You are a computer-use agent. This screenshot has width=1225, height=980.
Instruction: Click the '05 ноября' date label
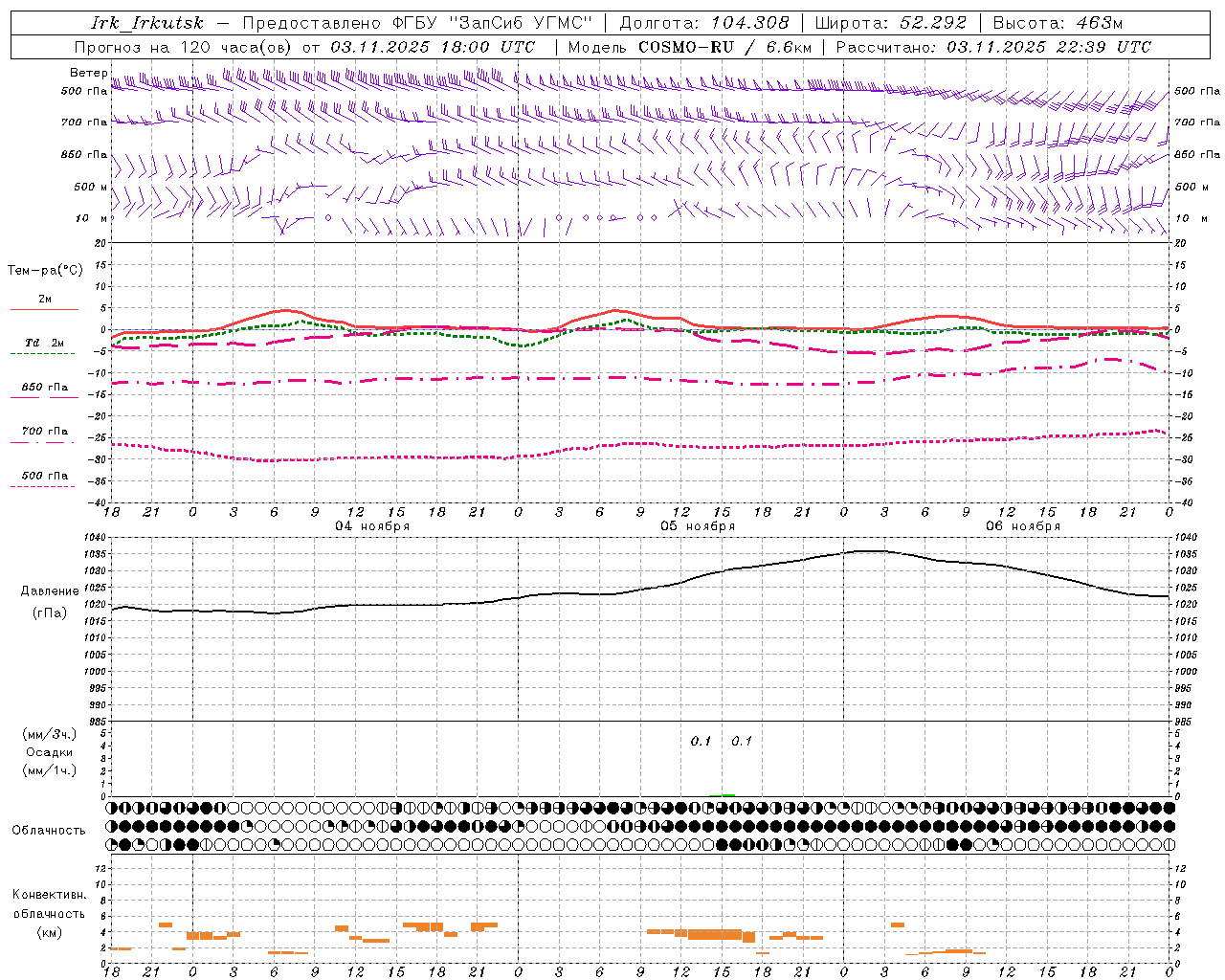click(x=698, y=526)
